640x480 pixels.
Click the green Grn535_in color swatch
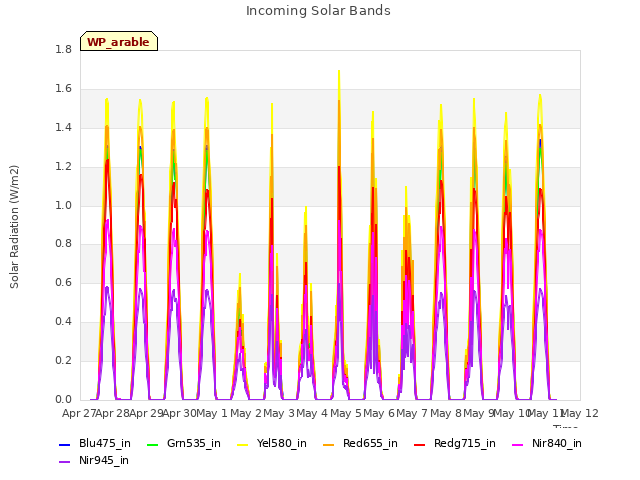[152, 444]
